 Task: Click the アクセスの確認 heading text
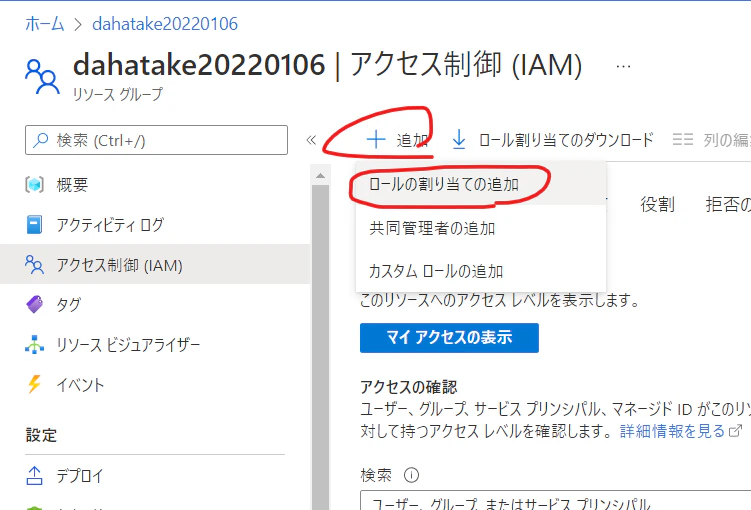[409, 387]
